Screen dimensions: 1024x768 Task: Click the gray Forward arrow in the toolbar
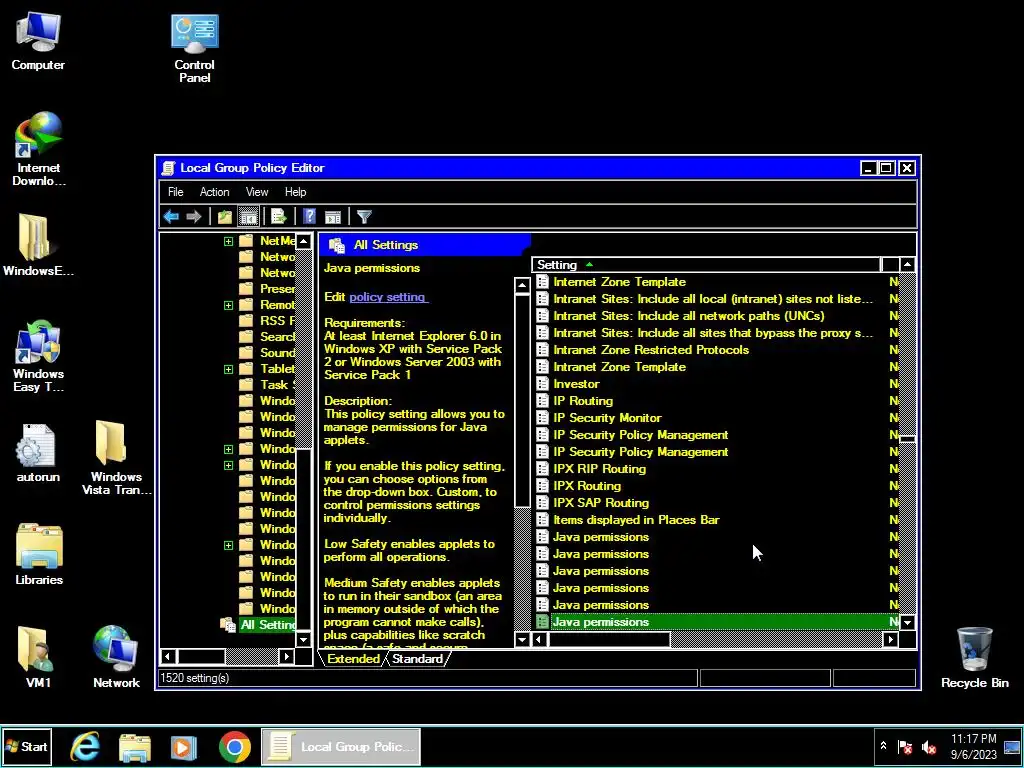click(x=193, y=216)
